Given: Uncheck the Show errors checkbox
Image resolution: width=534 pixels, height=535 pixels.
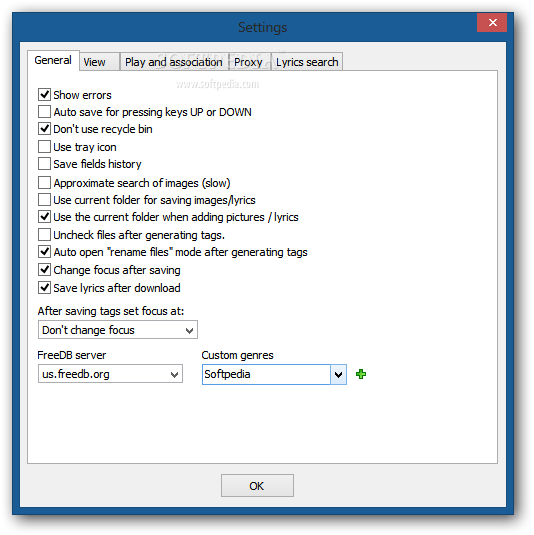Looking at the screenshot, I should pos(44,95).
